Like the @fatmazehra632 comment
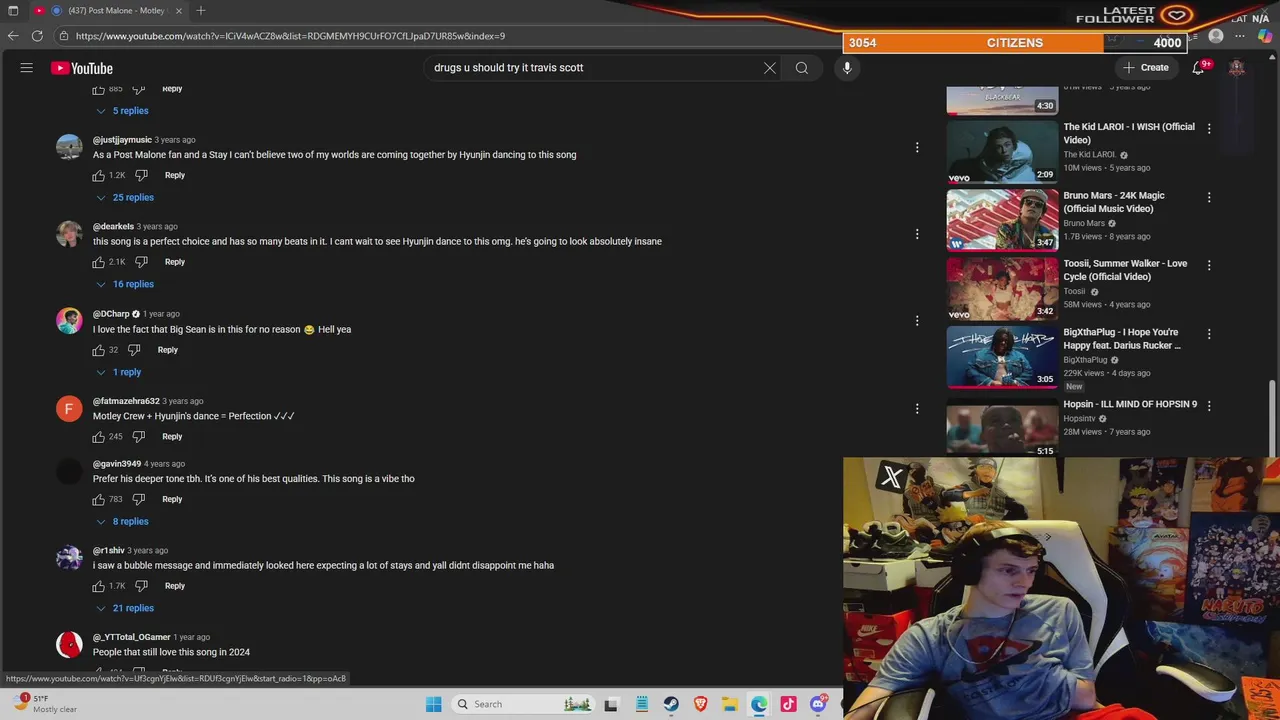 coord(99,437)
